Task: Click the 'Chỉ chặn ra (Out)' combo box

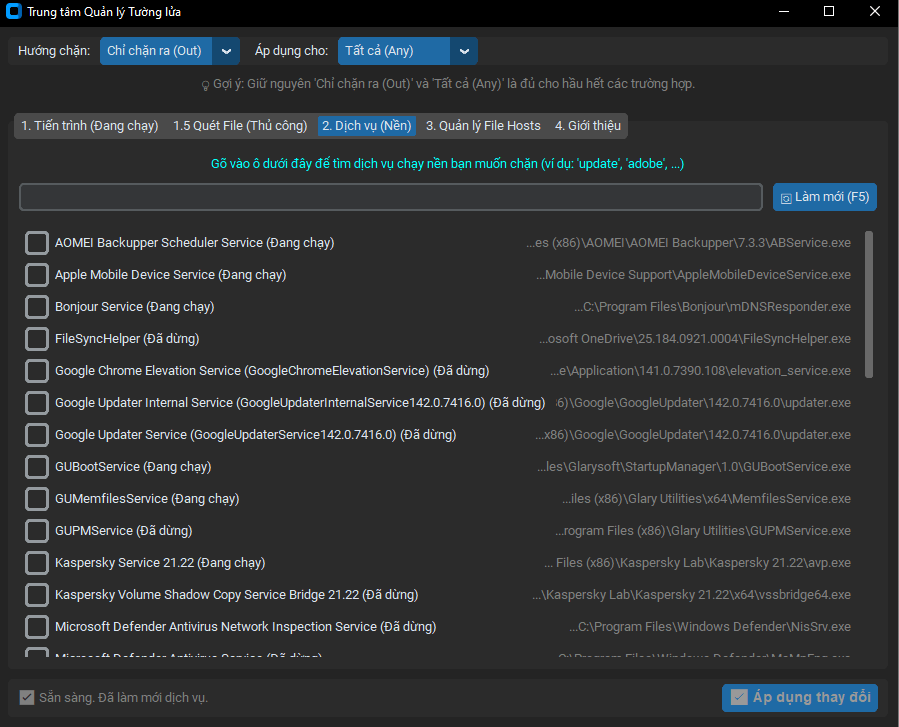Action: [x=157, y=51]
